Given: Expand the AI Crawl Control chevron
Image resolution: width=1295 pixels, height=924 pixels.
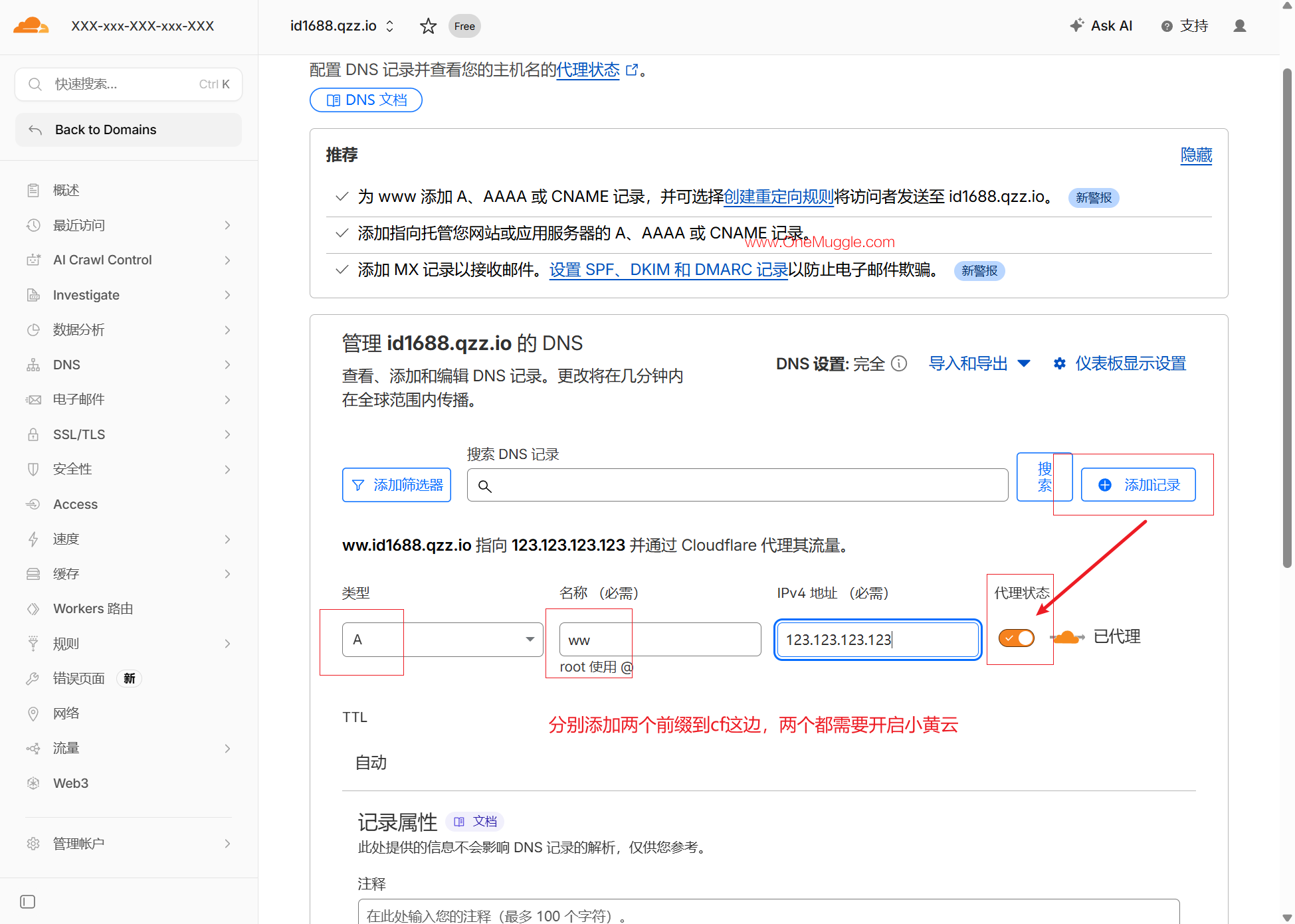Looking at the screenshot, I should click(x=227, y=260).
